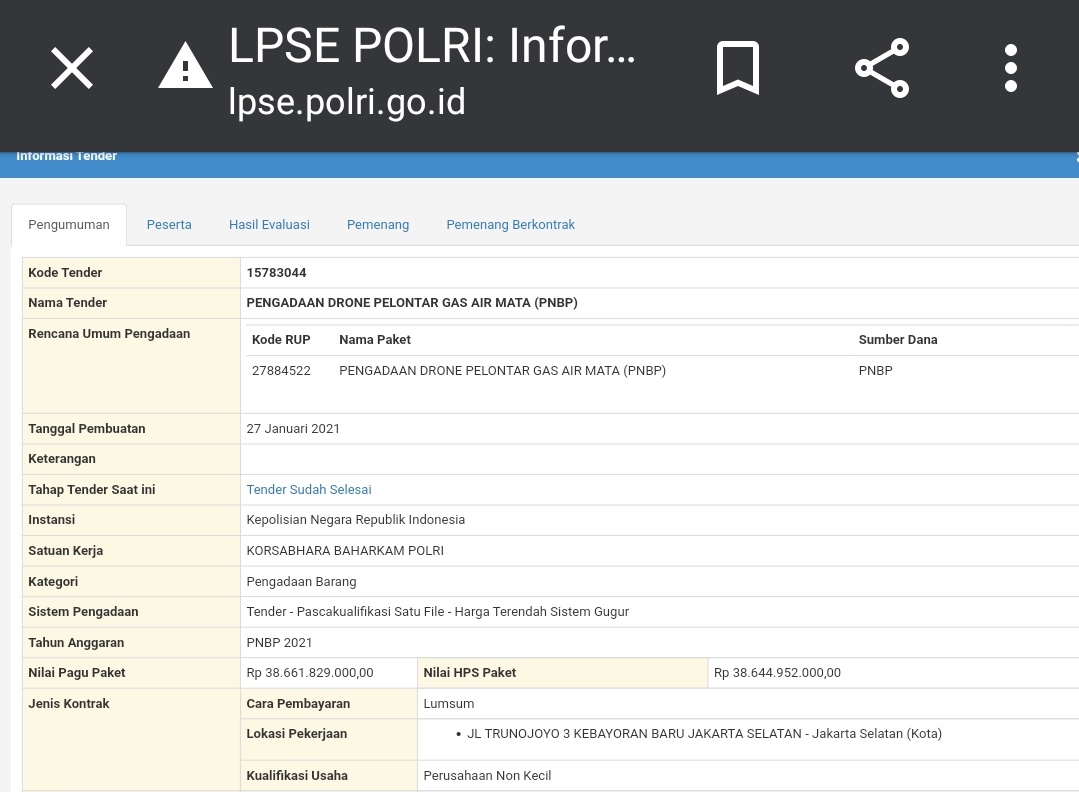Go to the Pemenang tab
Screen dimensions: 1079x792
coord(378,224)
